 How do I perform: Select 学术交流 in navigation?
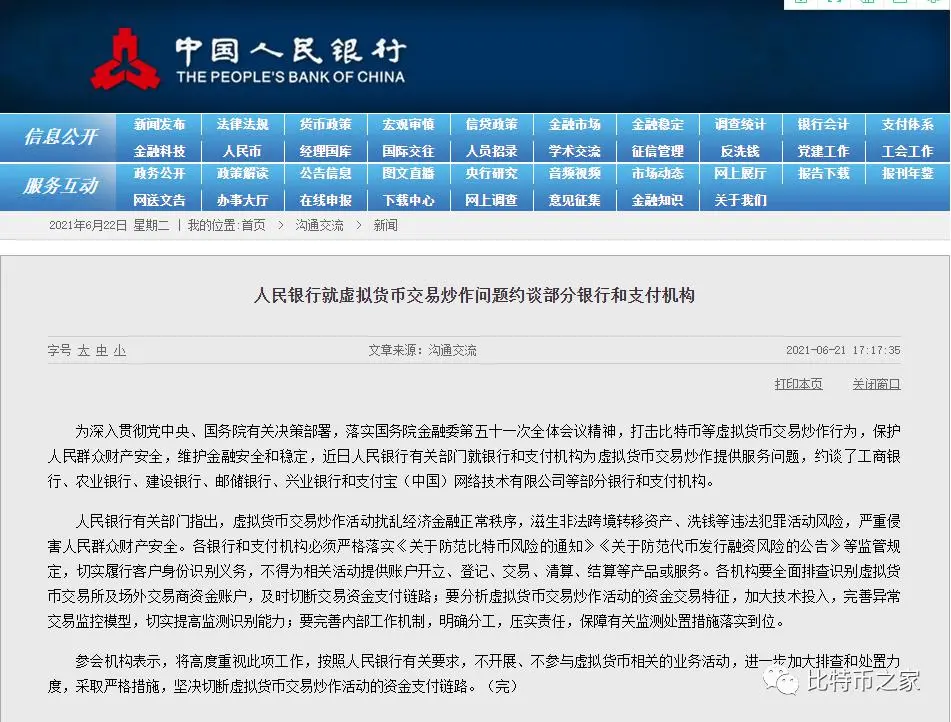click(574, 151)
